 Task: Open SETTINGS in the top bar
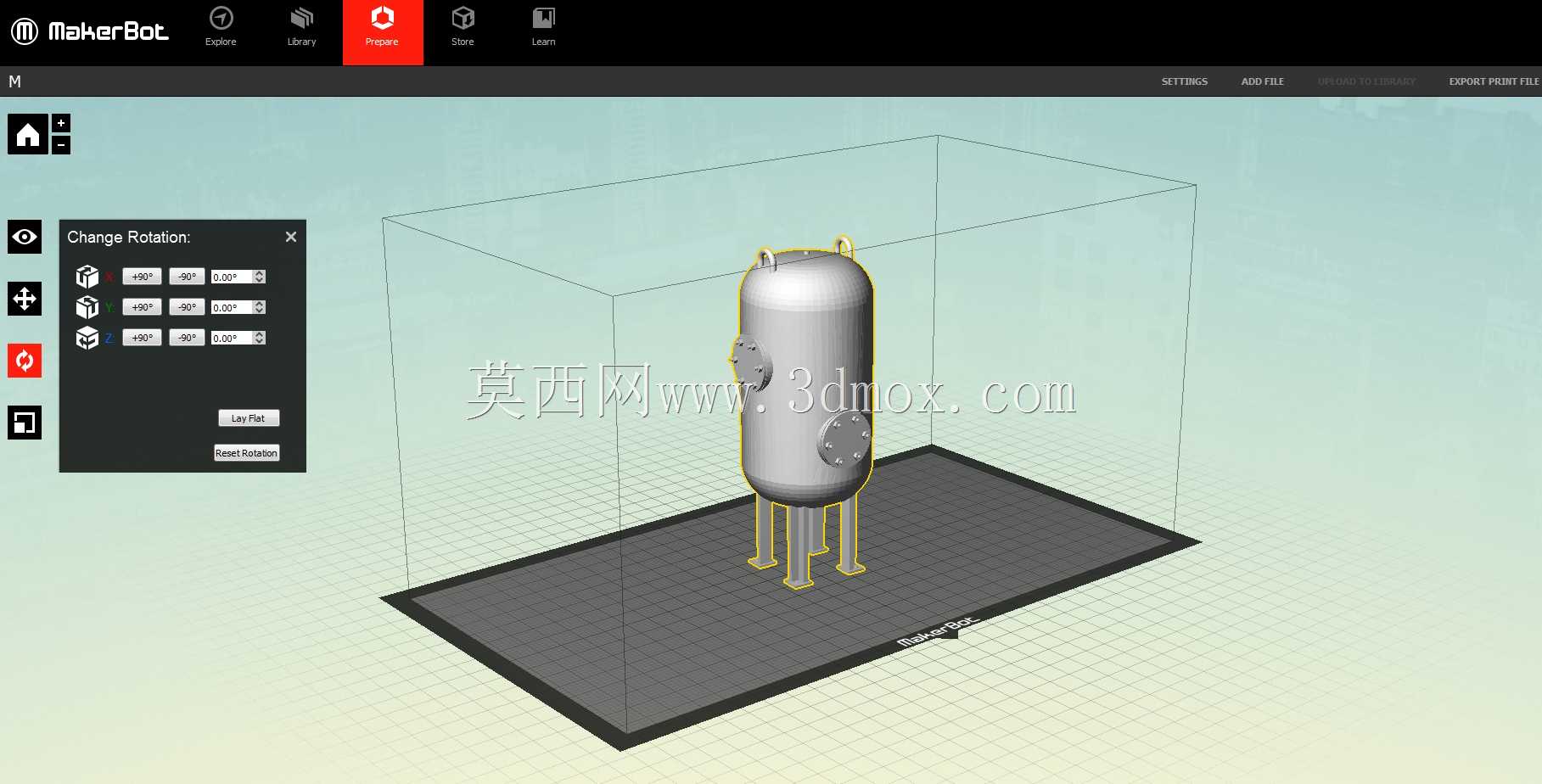click(1184, 81)
